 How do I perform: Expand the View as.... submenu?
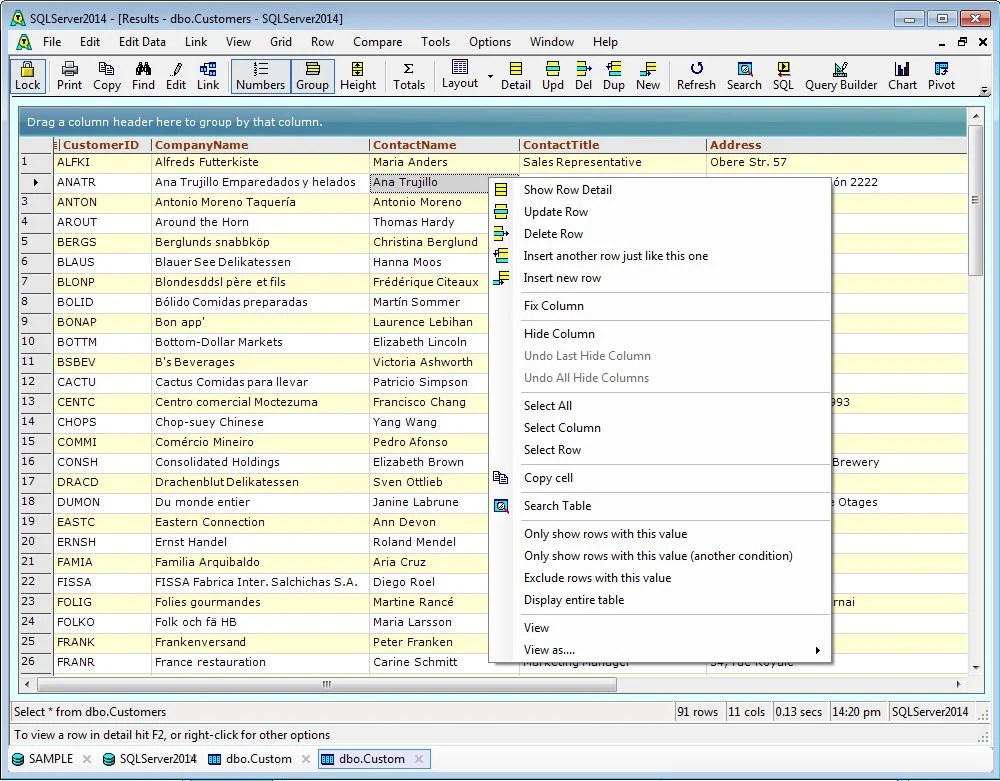click(x=660, y=650)
